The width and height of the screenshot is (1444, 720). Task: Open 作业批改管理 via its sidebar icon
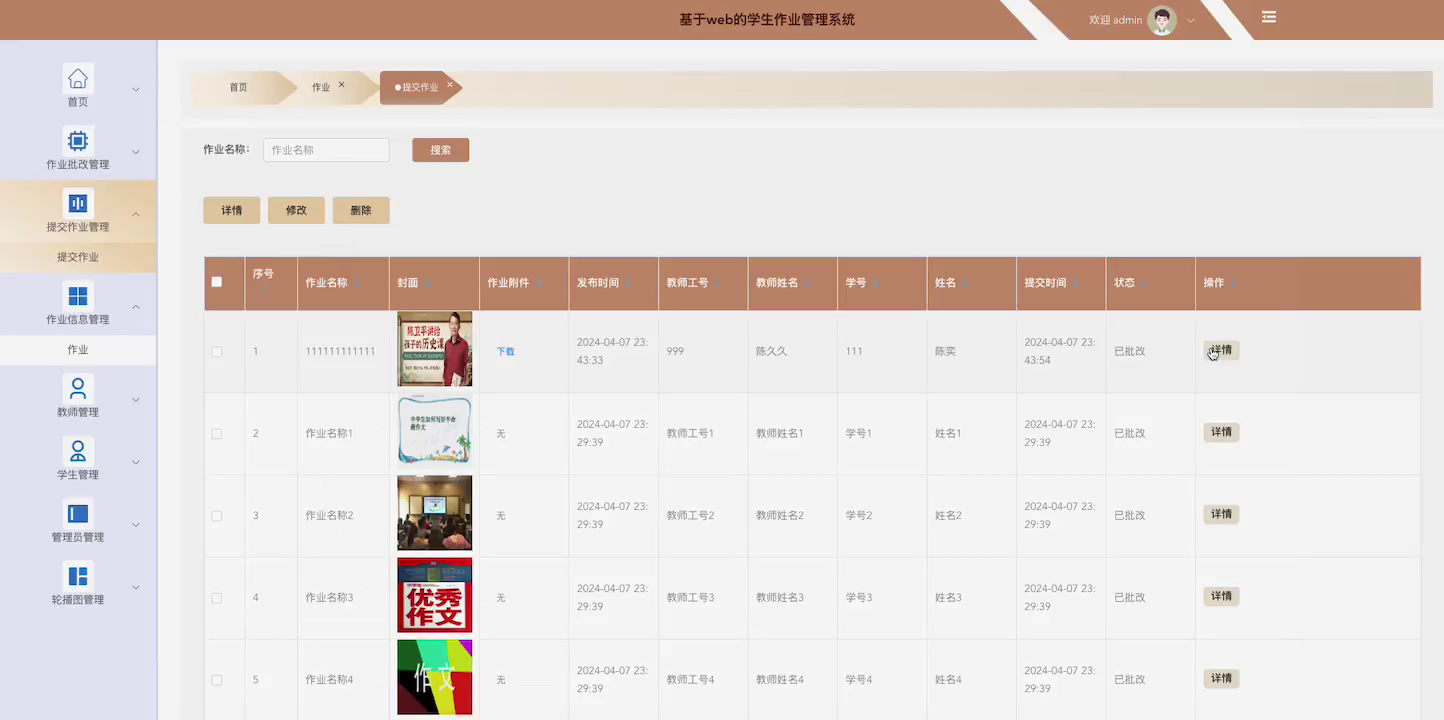[x=77, y=140]
